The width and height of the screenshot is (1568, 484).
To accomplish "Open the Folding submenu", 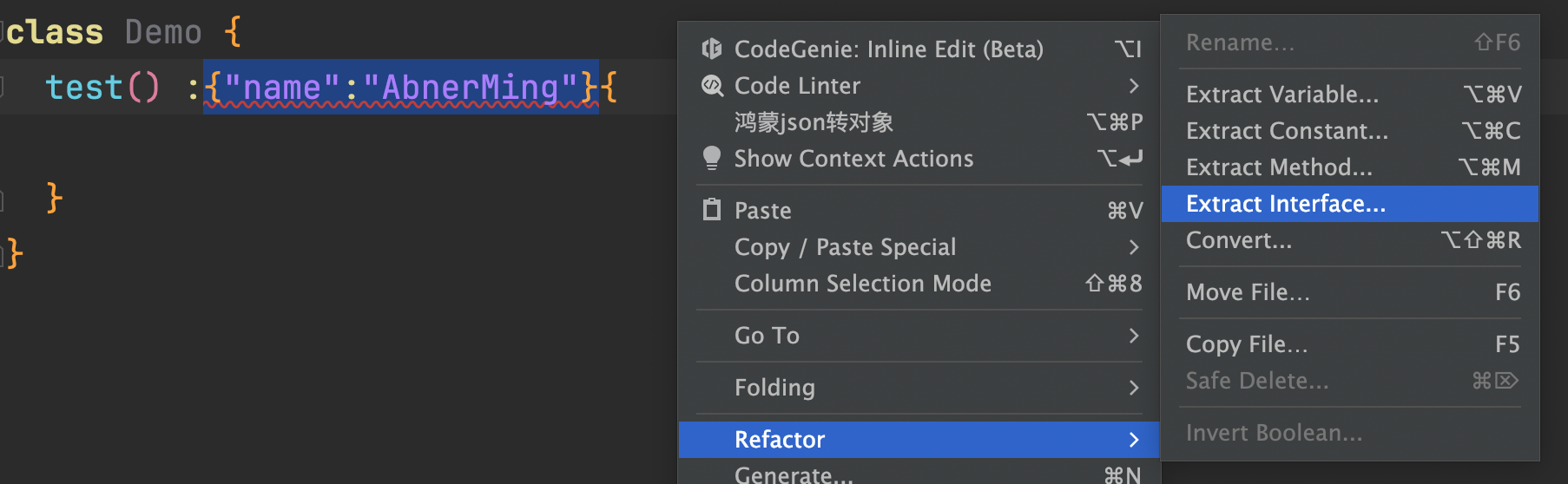I will [x=919, y=388].
